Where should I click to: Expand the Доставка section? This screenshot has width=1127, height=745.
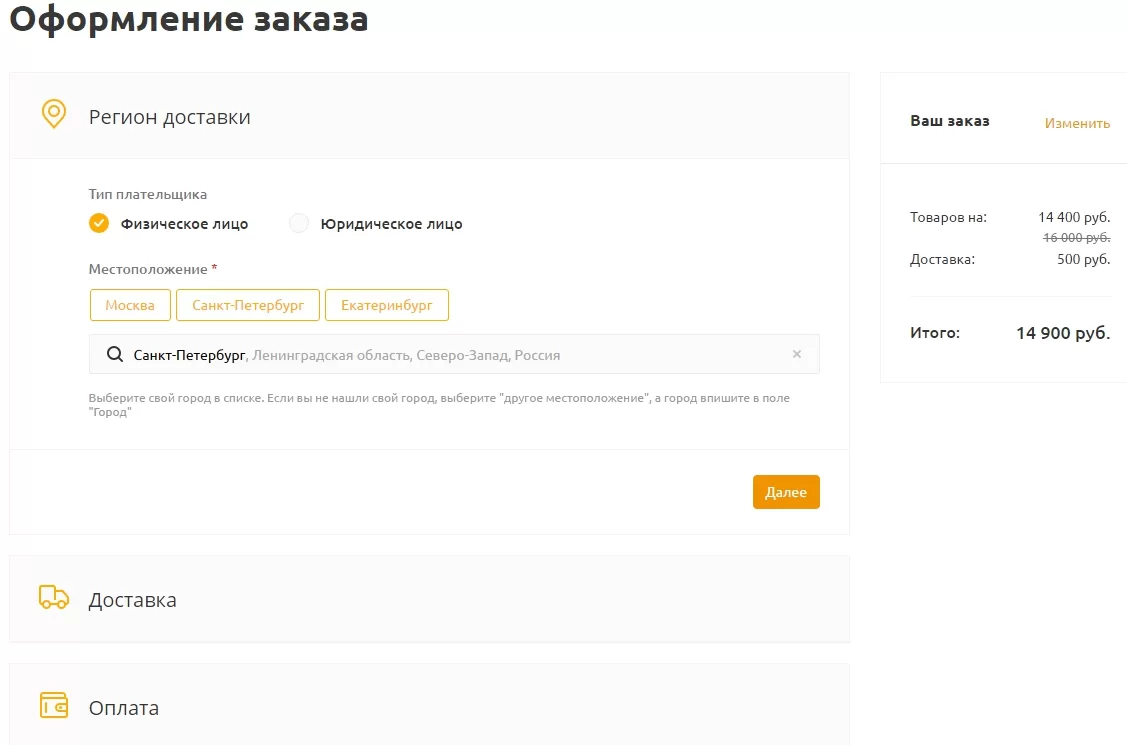click(x=429, y=599)
